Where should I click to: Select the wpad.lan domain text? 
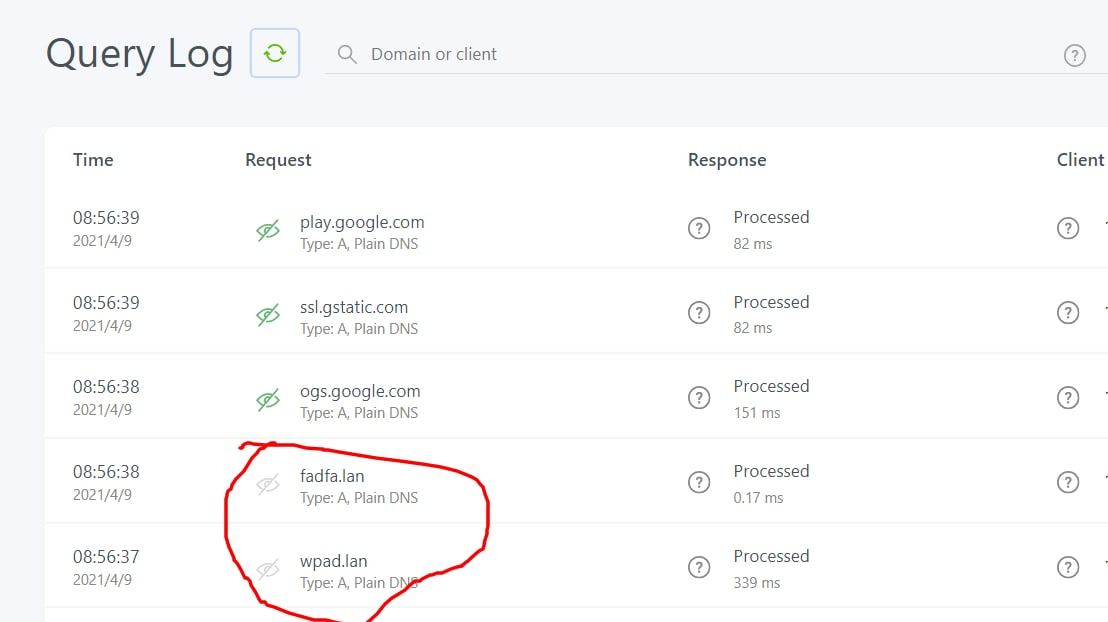(334, 561)
